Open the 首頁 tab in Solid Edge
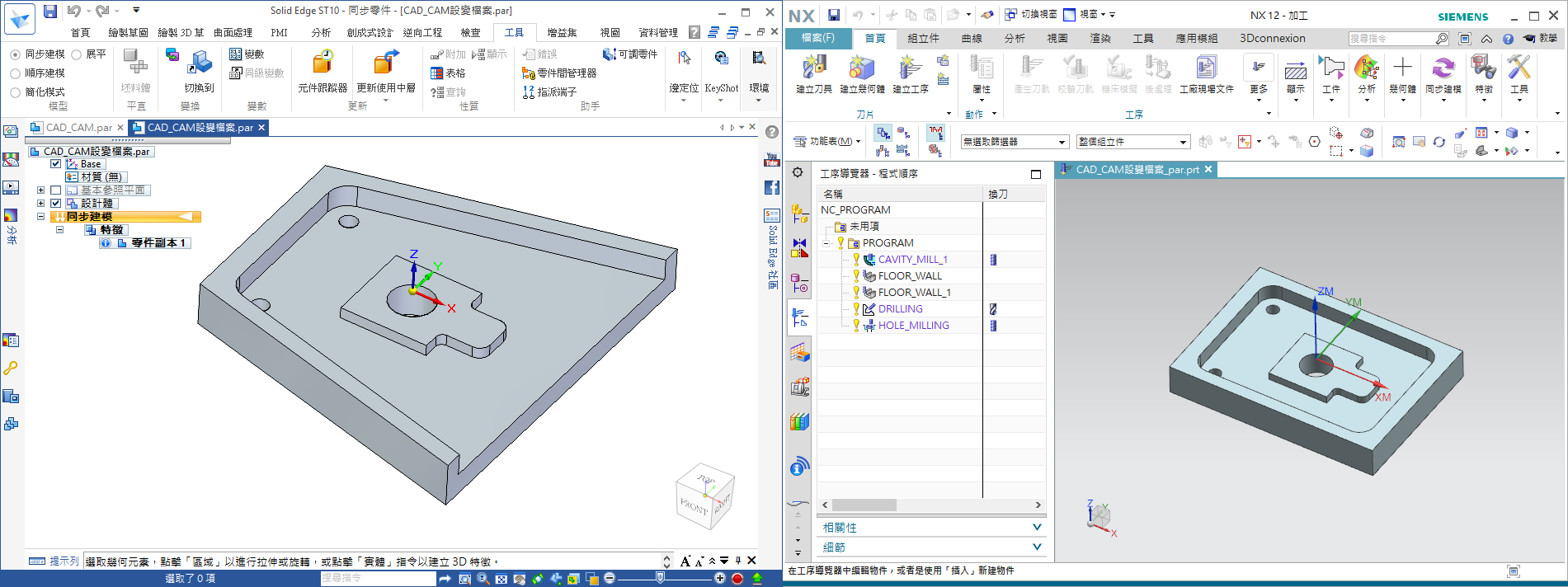 [80, 33]
